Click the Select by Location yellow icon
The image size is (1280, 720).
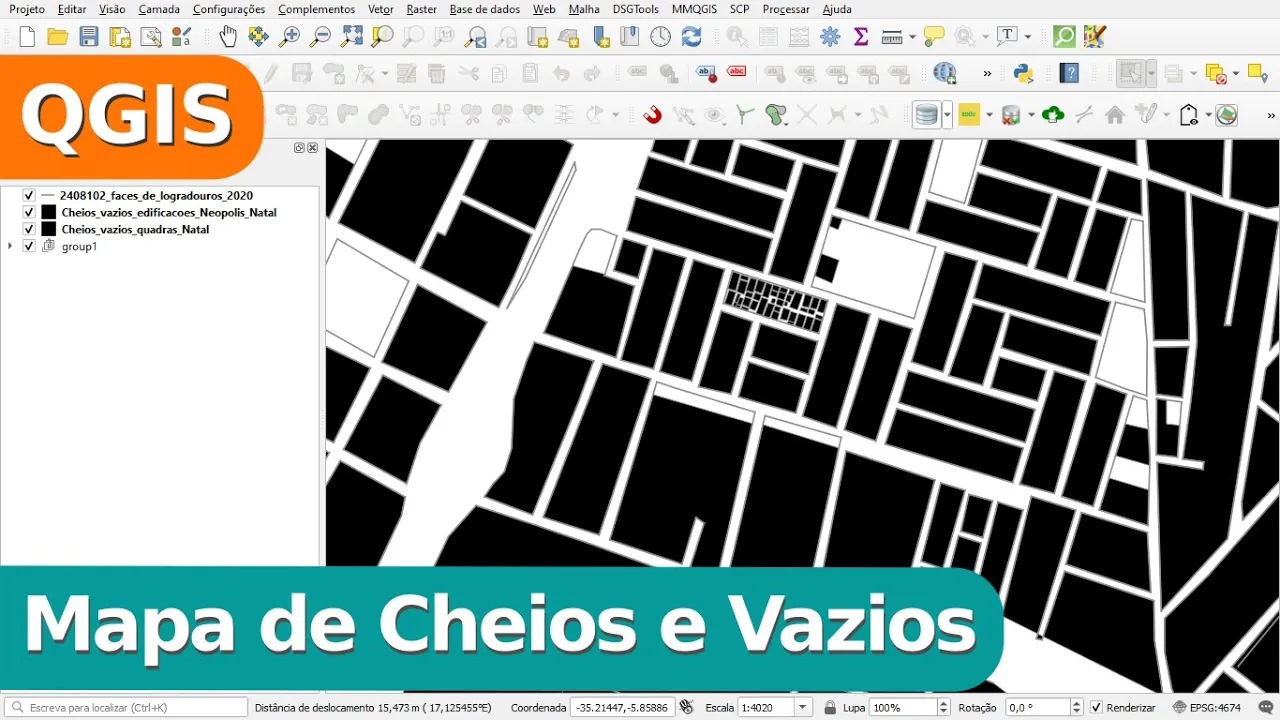pyautogui.click(x=1258, y=73)
